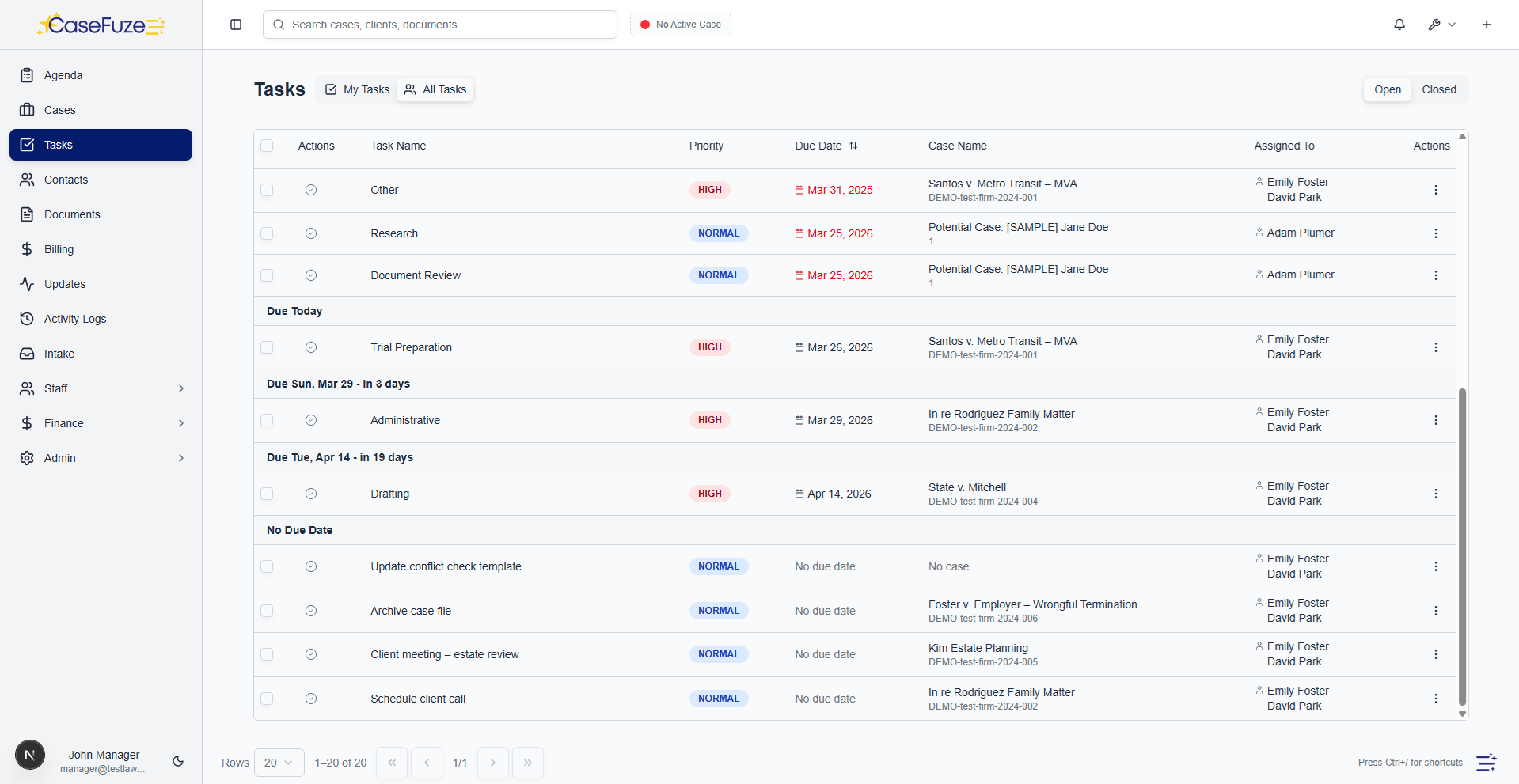
Task: Click the dark mode moon icon
Action: coord(177,761)
